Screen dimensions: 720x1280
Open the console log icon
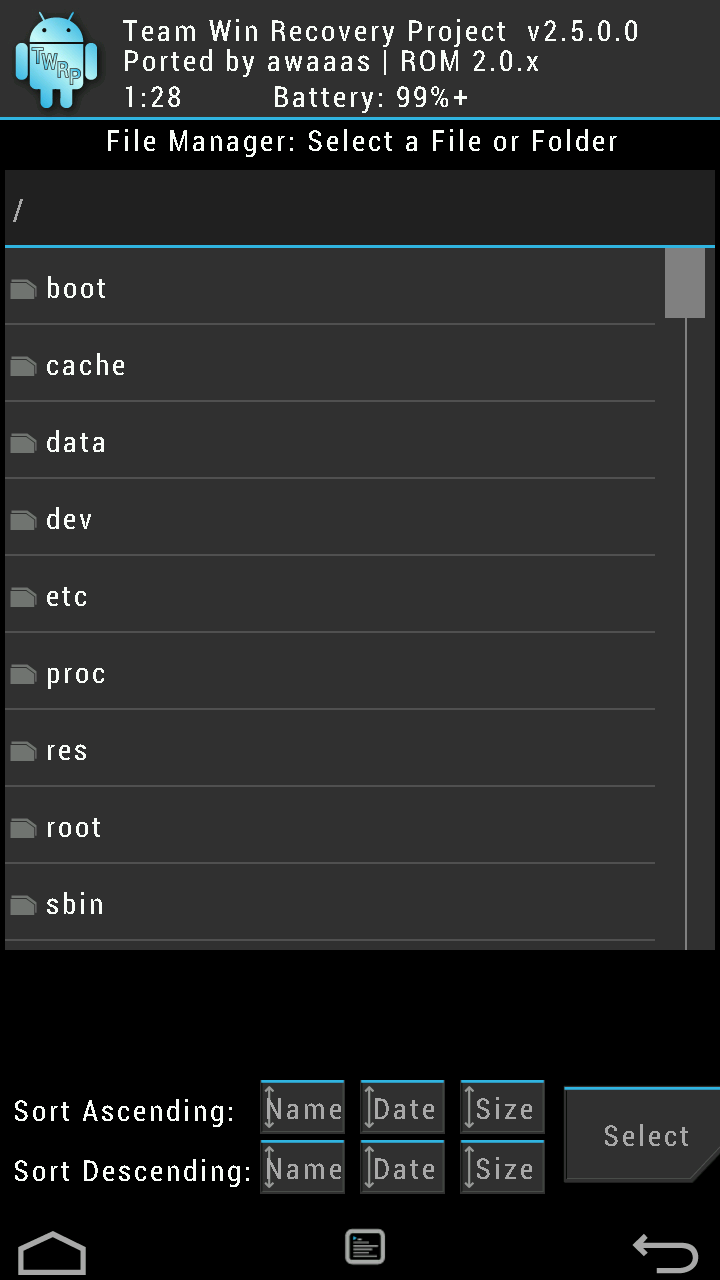pos(365,1247)
